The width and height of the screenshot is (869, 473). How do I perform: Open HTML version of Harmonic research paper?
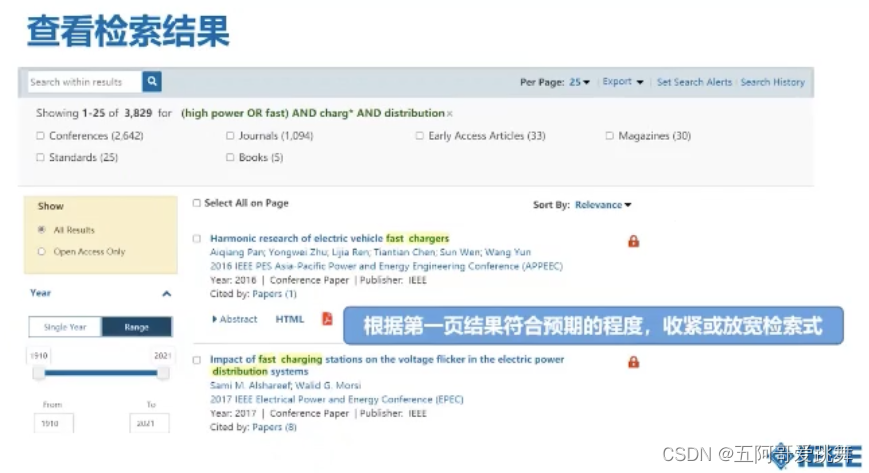pos(290,319)
